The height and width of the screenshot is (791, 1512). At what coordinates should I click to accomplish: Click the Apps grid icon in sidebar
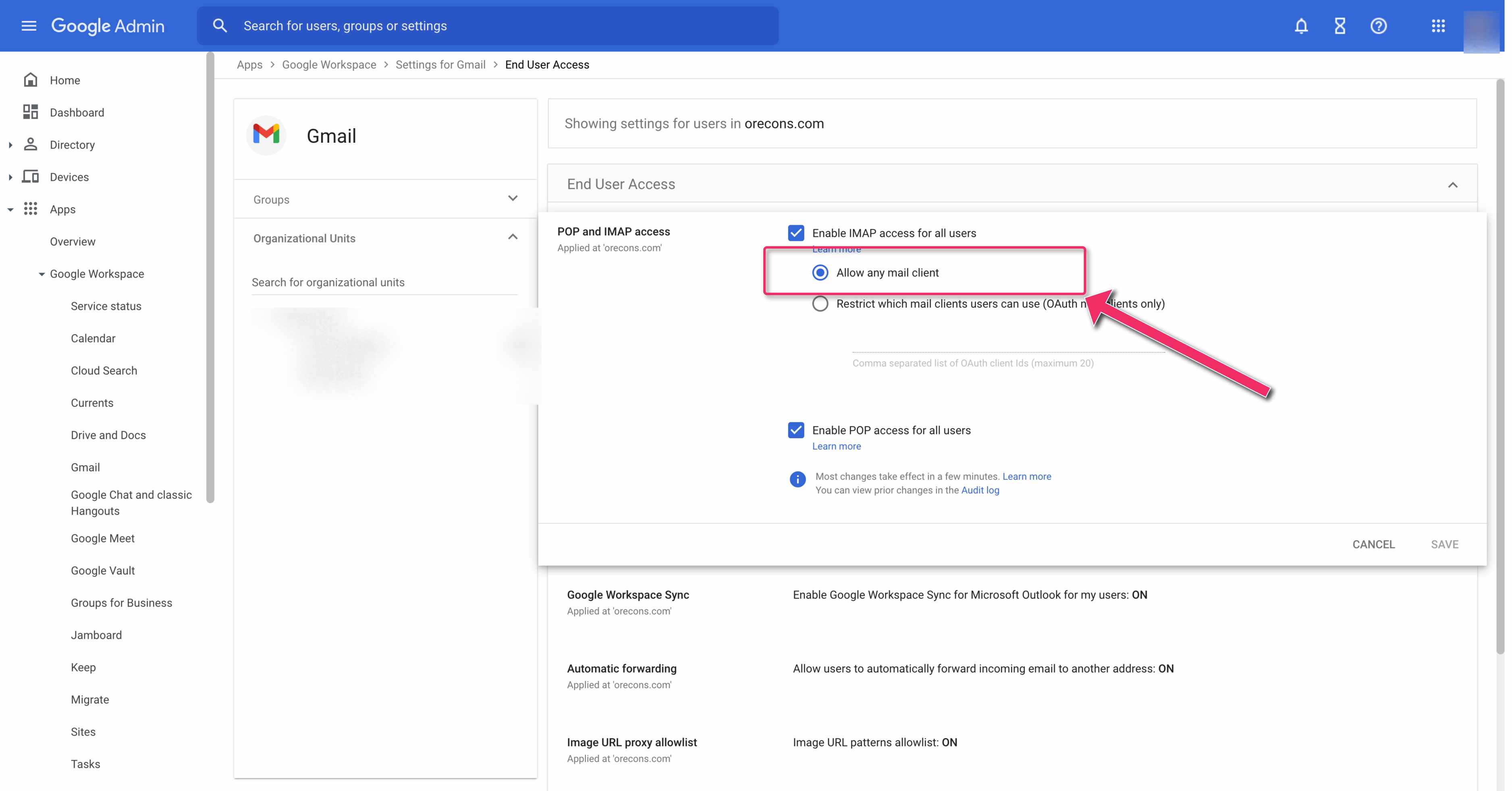(31, 209)
